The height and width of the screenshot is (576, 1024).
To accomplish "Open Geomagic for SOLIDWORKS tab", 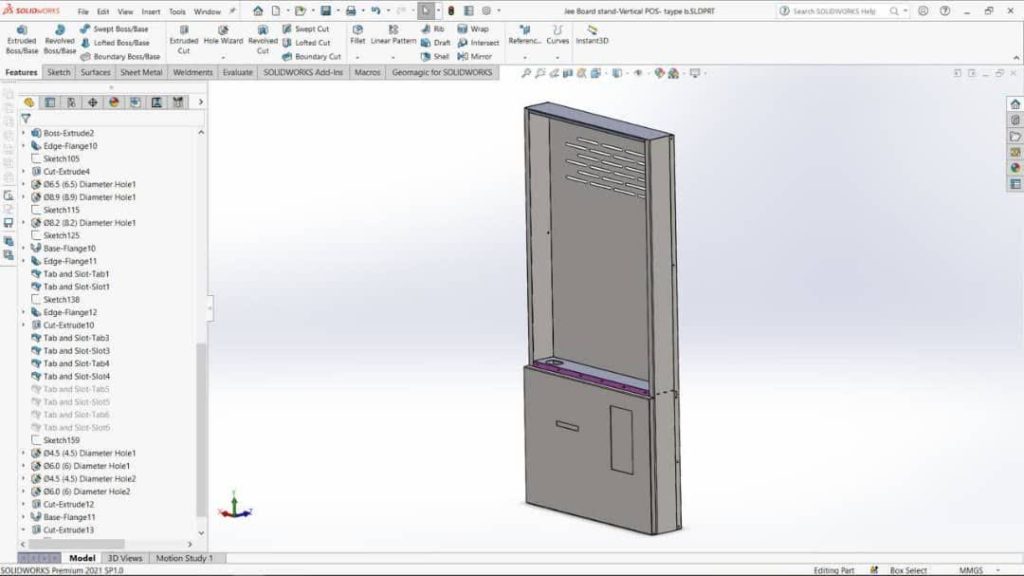I will click(442, 72).
